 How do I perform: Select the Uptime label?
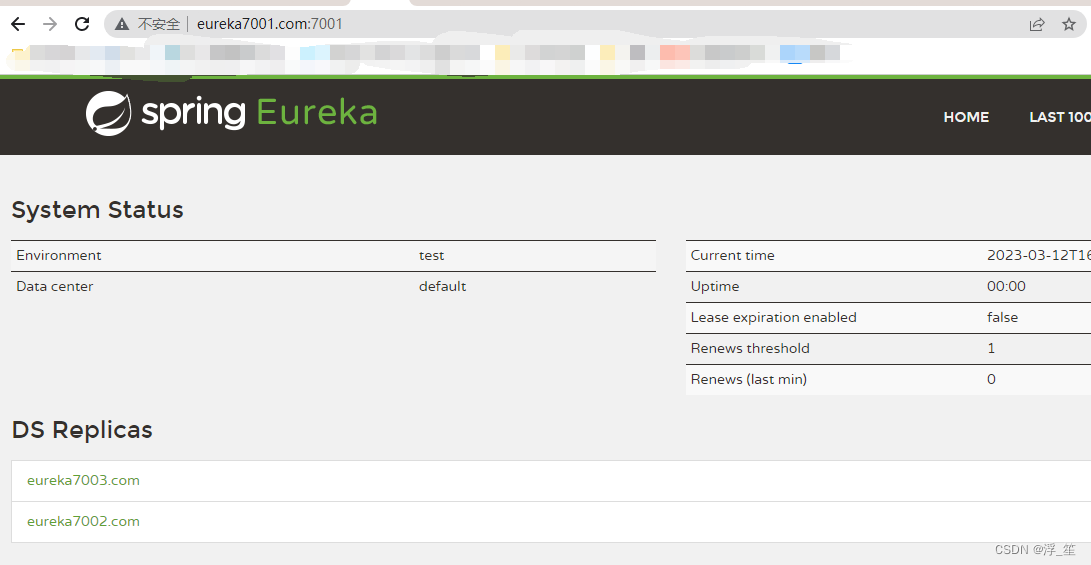715,286
